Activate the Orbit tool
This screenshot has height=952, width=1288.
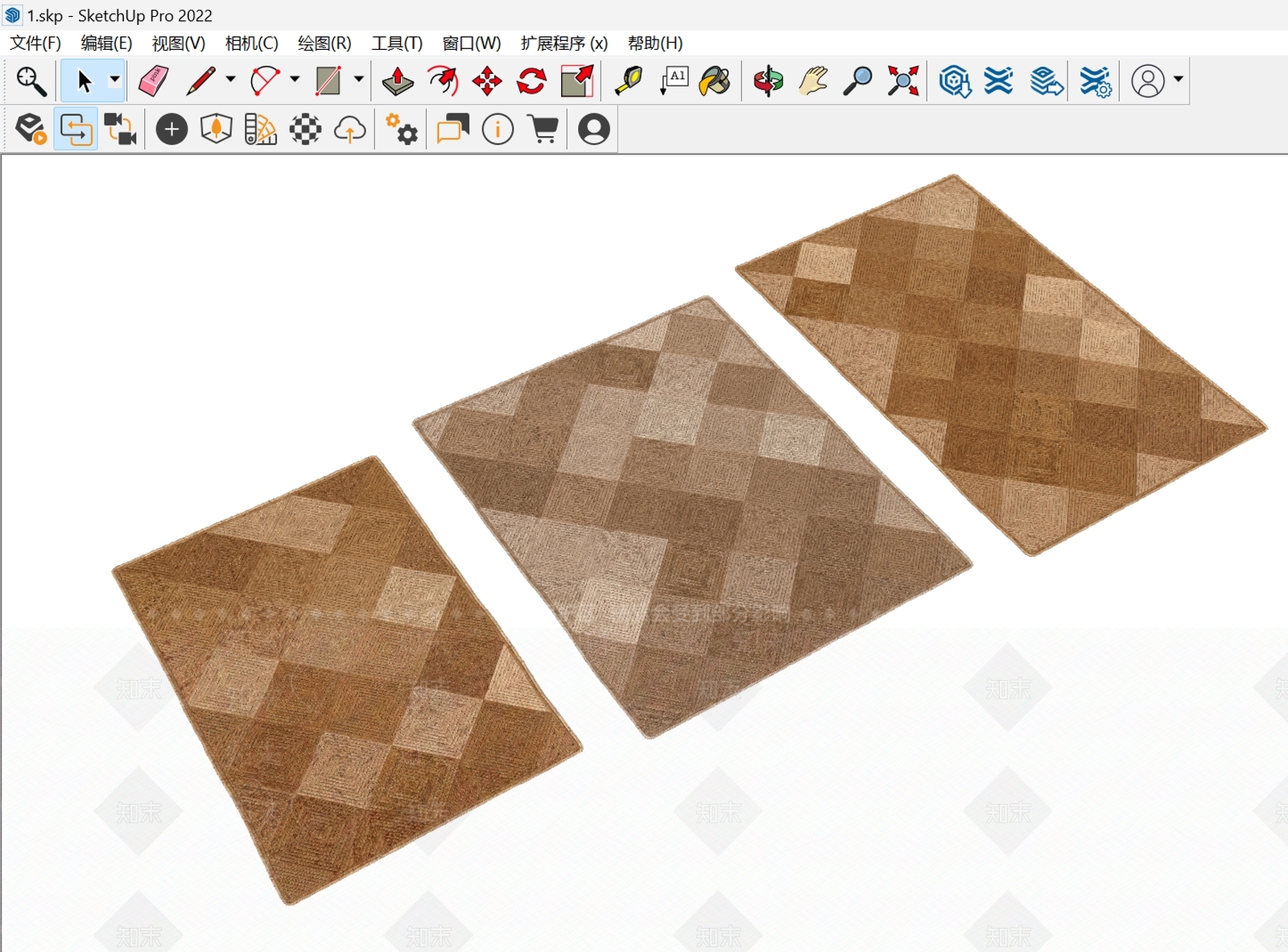(x=768, y=80)
